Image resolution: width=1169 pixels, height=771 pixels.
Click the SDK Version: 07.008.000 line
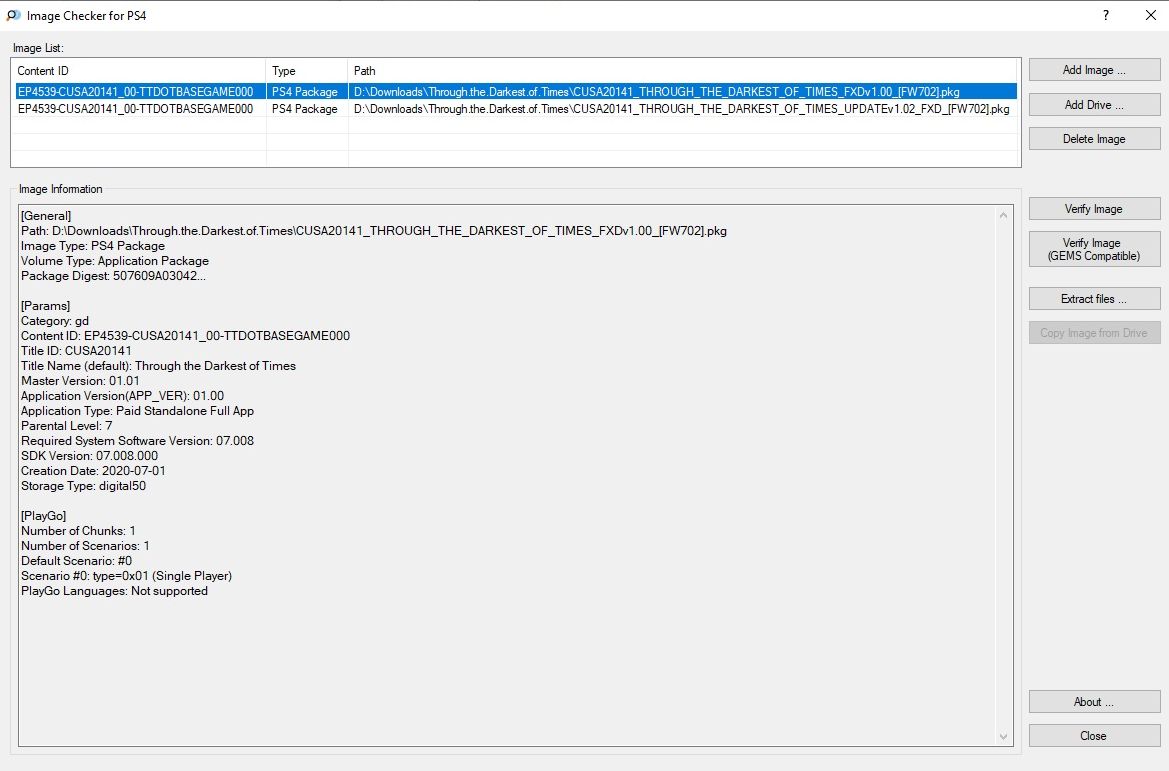tap(89, 456)
